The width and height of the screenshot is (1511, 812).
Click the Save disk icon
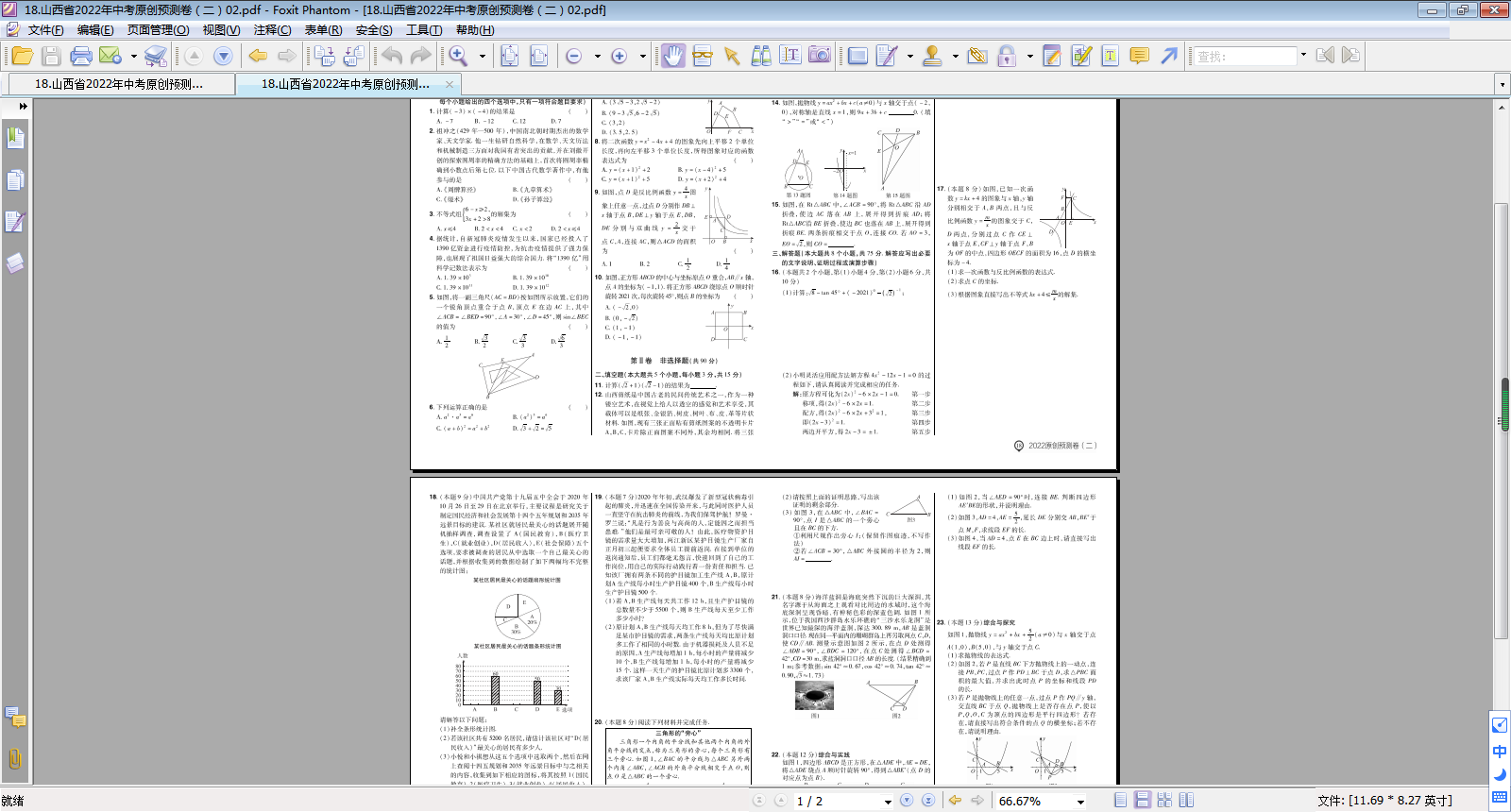coord(51,56)
